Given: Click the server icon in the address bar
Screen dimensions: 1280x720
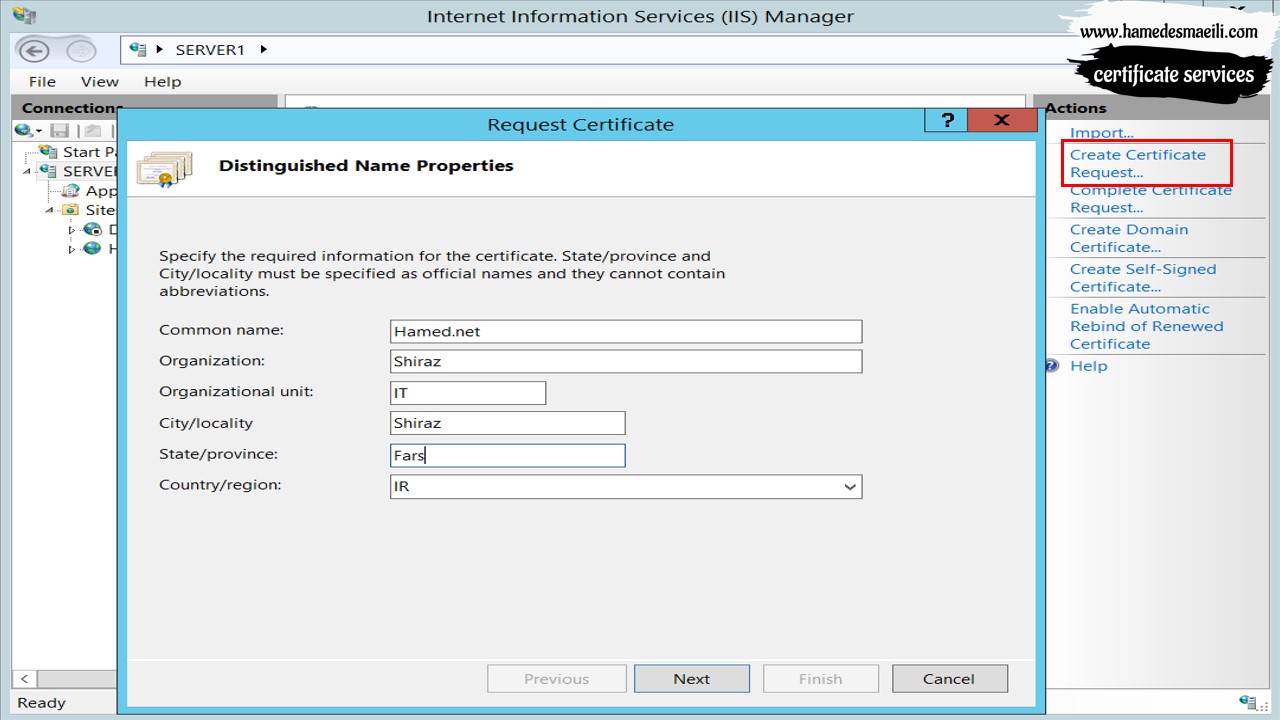Looking at the screenshot, I should click(139, 49).
